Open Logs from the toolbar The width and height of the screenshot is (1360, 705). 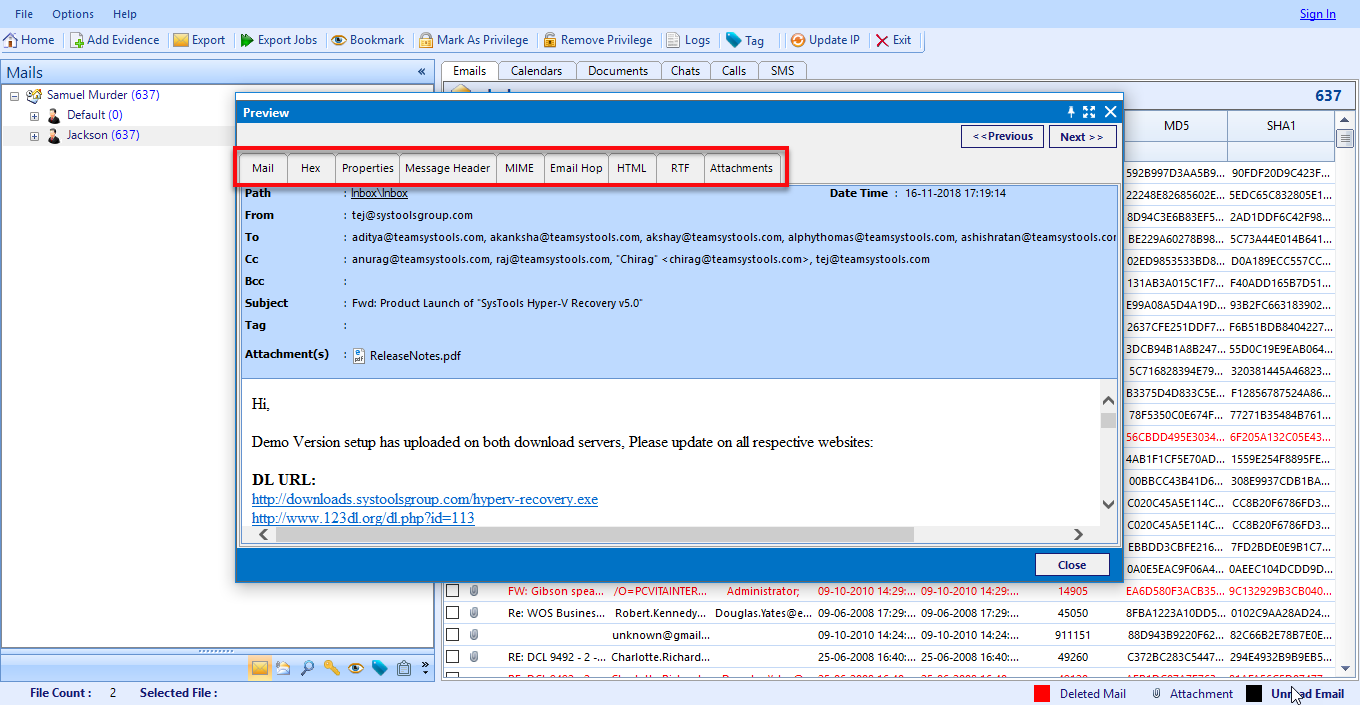(x=688, y=40)
